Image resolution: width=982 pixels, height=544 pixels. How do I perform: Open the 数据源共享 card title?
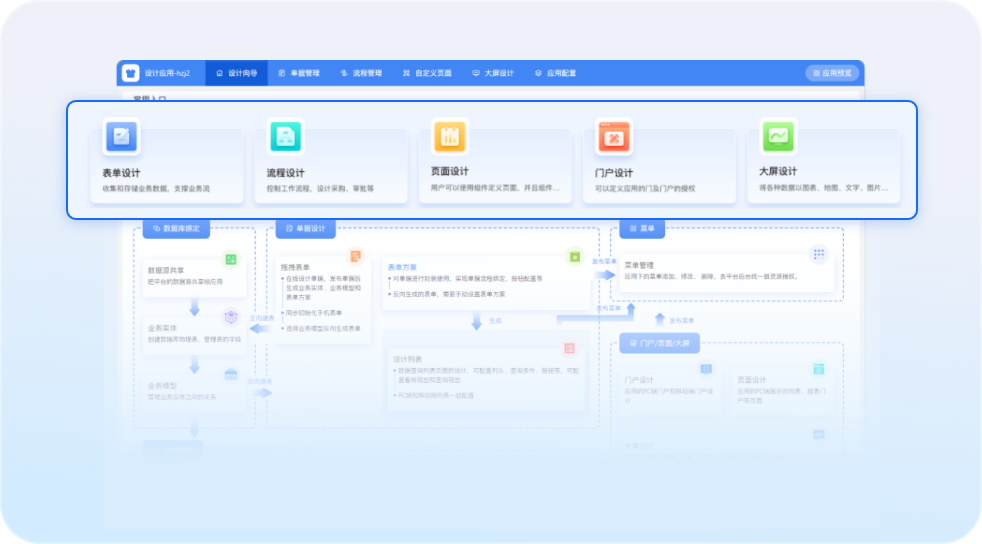166,270
